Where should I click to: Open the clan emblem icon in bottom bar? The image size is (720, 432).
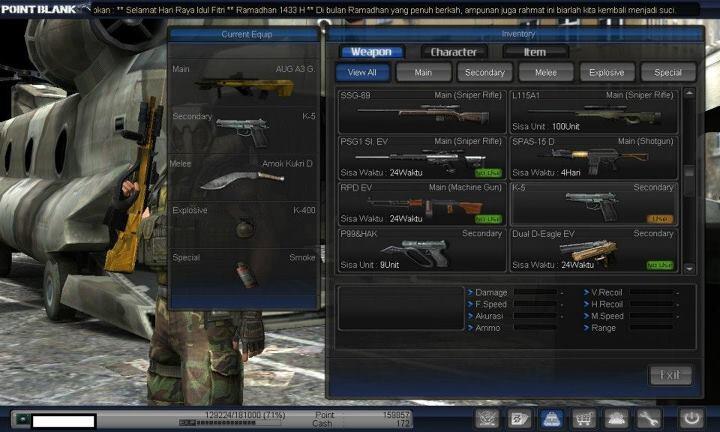pos(487,419)
